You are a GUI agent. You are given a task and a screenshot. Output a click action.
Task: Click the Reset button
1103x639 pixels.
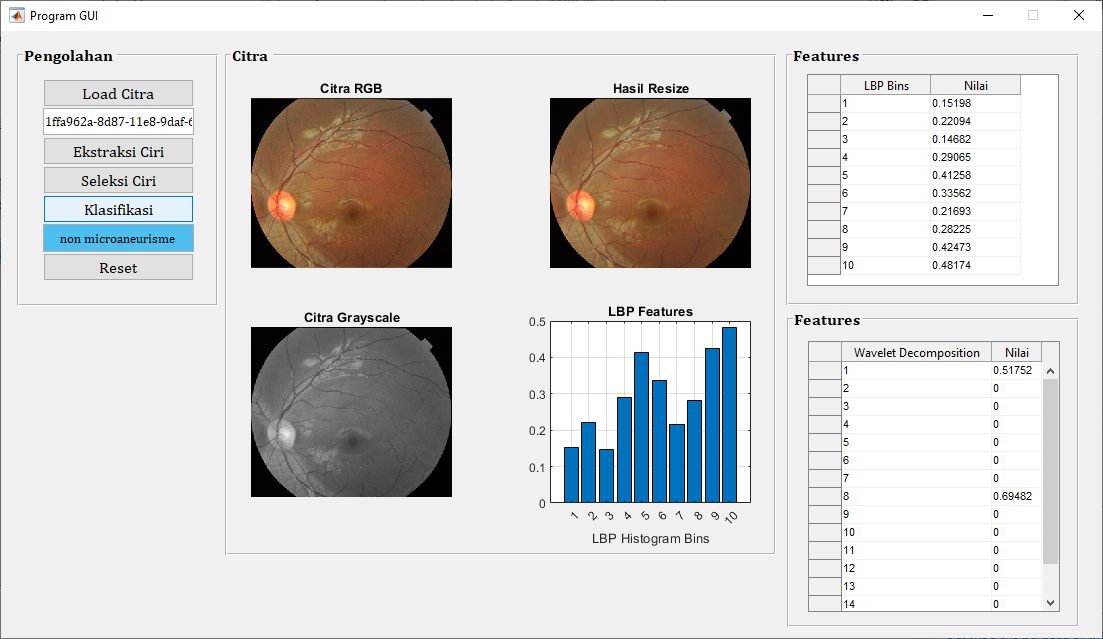(x=118, y=268)
